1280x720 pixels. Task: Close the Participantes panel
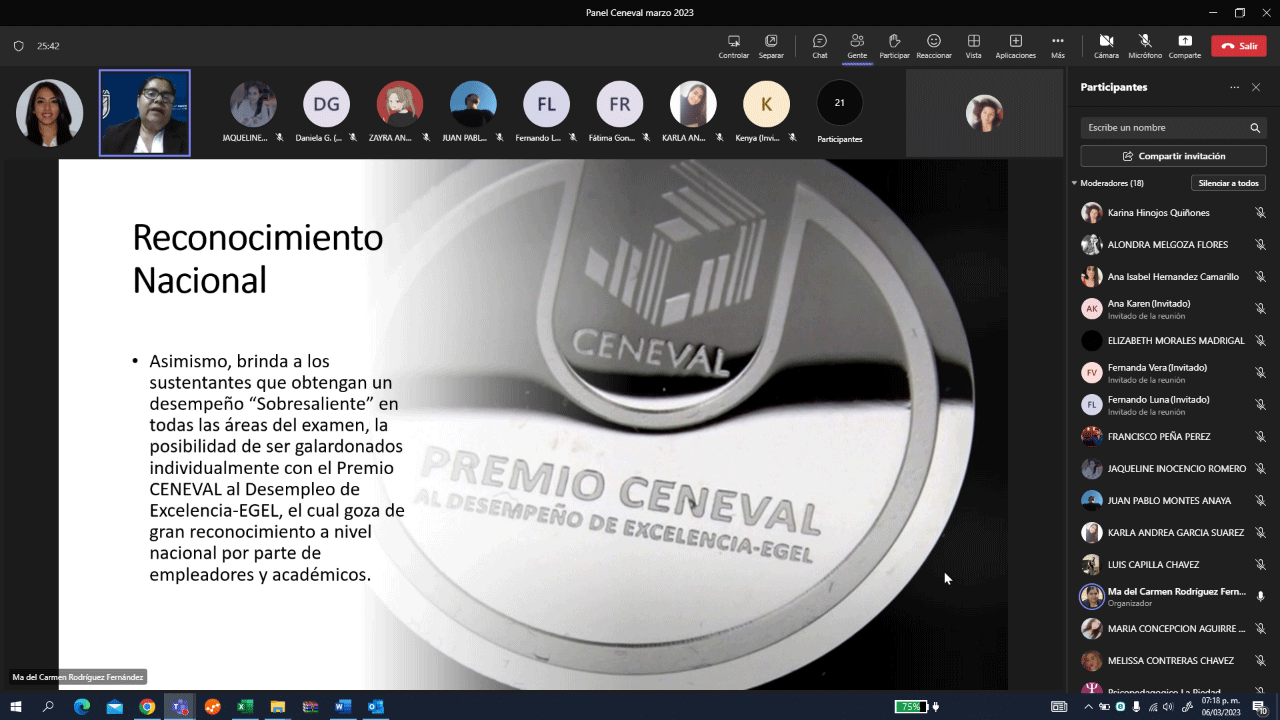pyautogui.click(x=1256, y=88)
